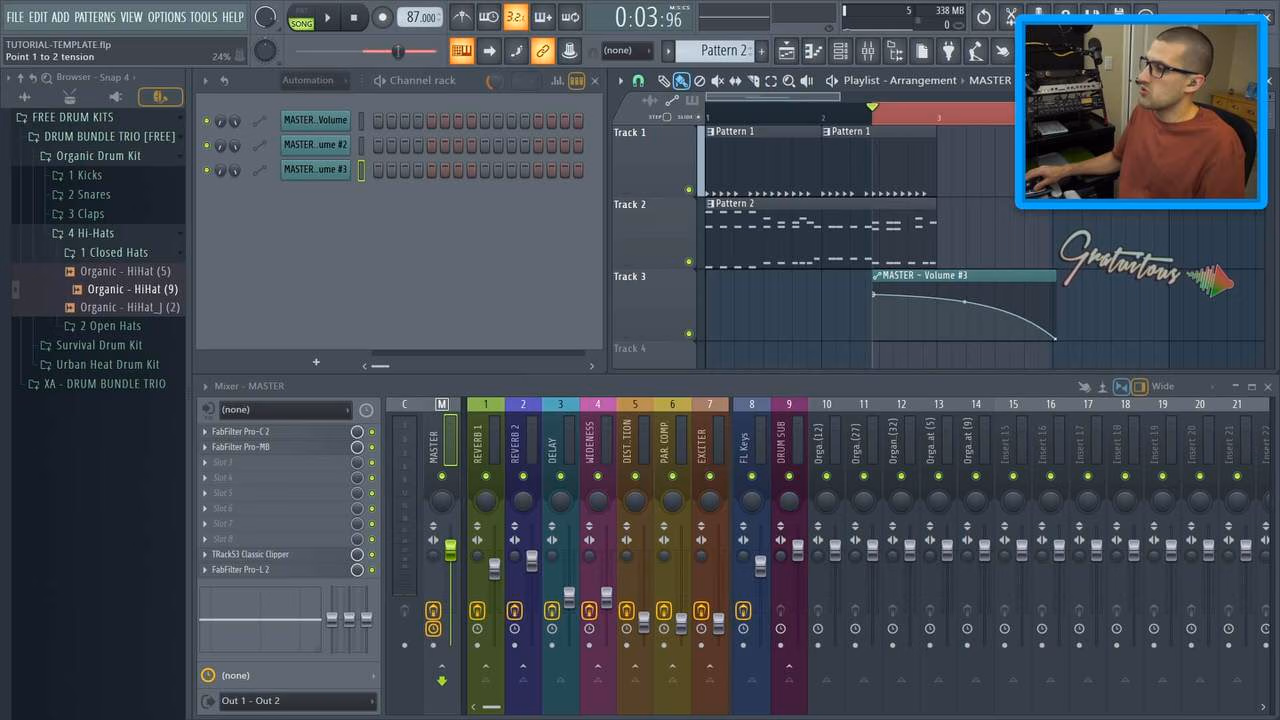Mute the MASTER..Volume channel green LED

click(207, 121)
